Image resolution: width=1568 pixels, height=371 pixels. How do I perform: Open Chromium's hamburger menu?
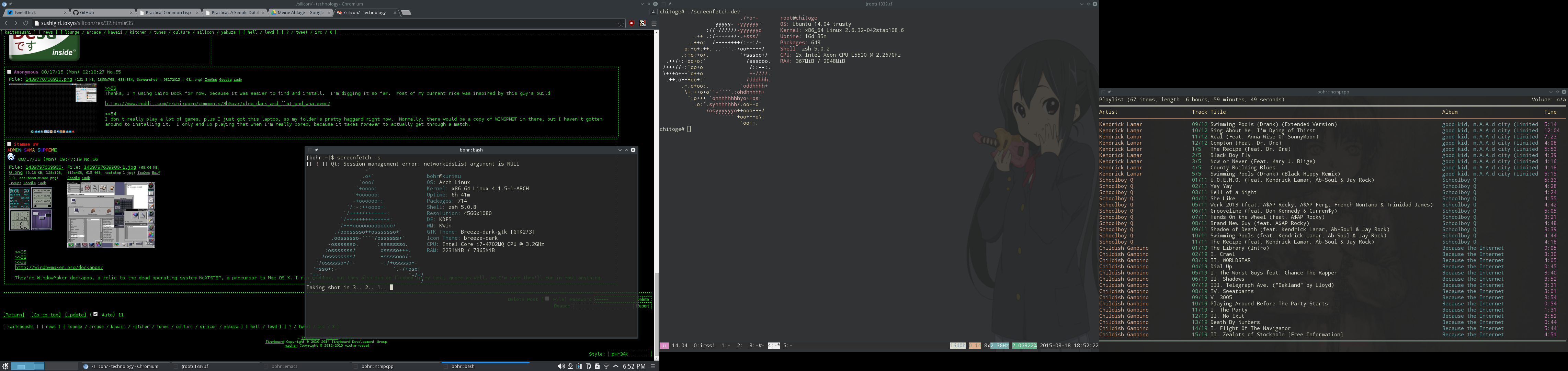(654, 23)
